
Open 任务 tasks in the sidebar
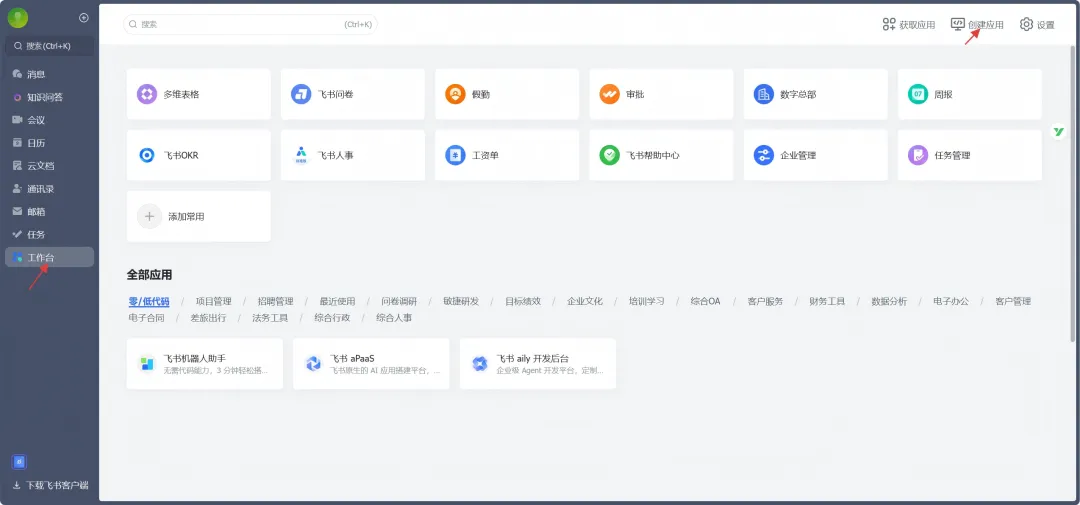pos(50,234)
